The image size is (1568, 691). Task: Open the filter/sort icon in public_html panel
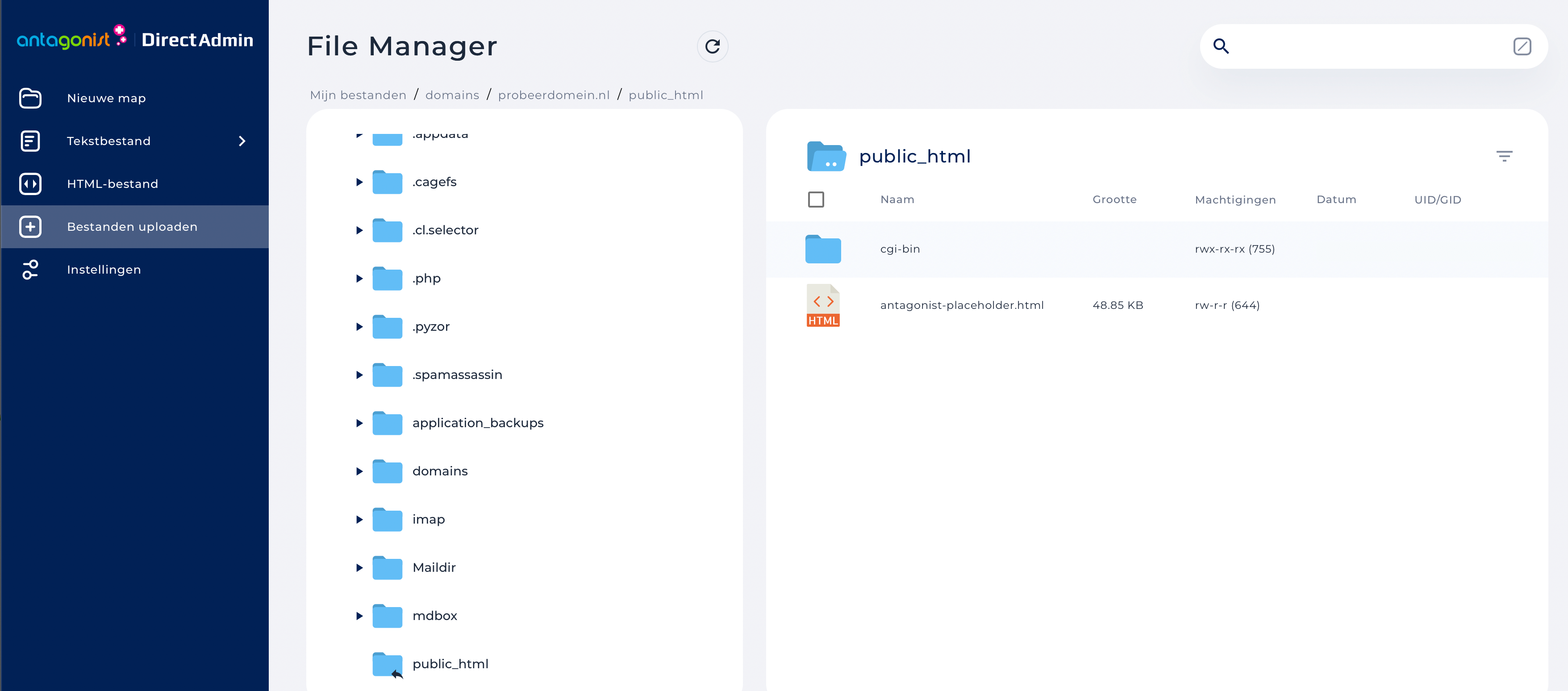(1504, 157)
